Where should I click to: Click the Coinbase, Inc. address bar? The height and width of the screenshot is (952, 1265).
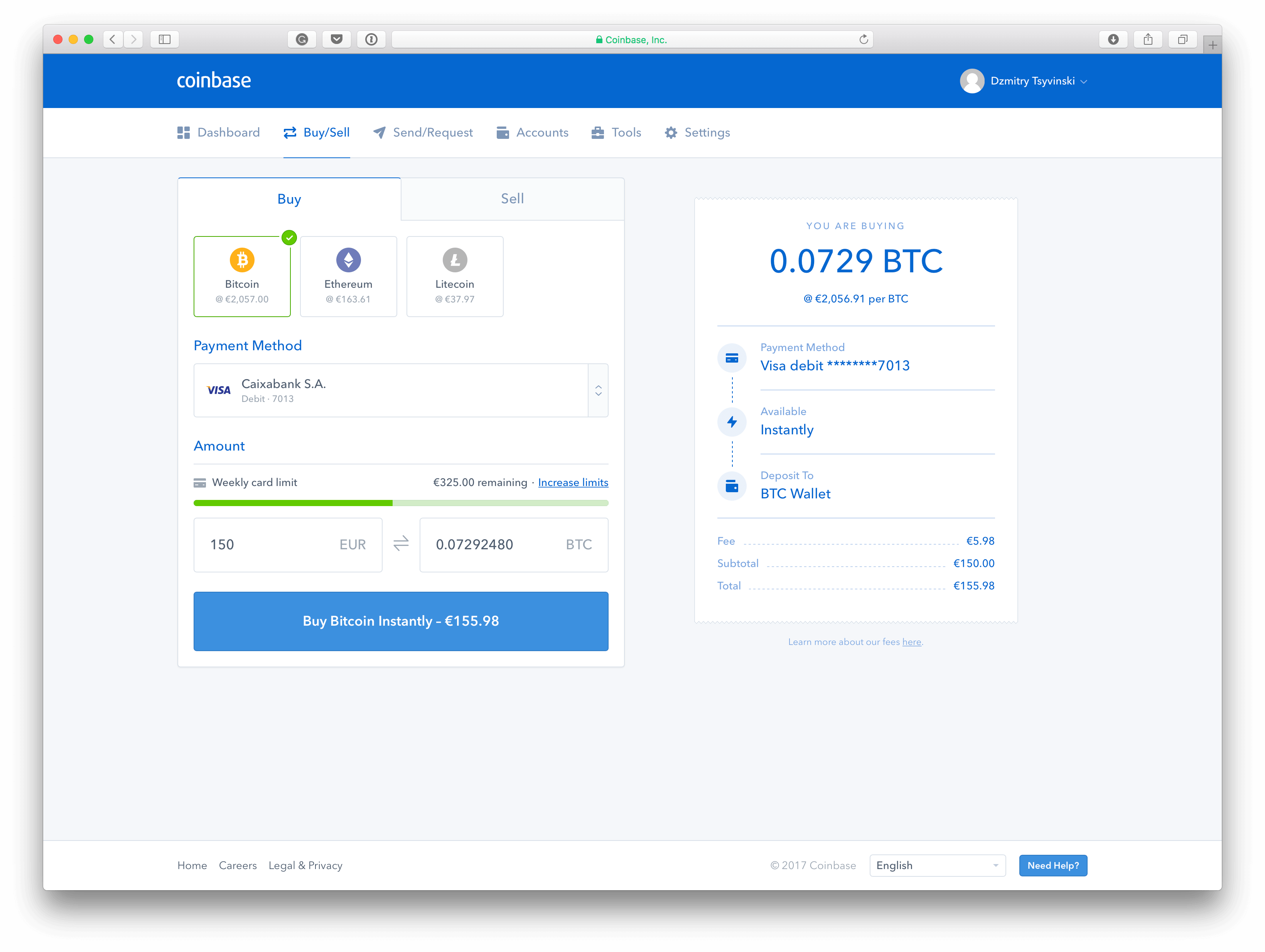click(632, 39)
